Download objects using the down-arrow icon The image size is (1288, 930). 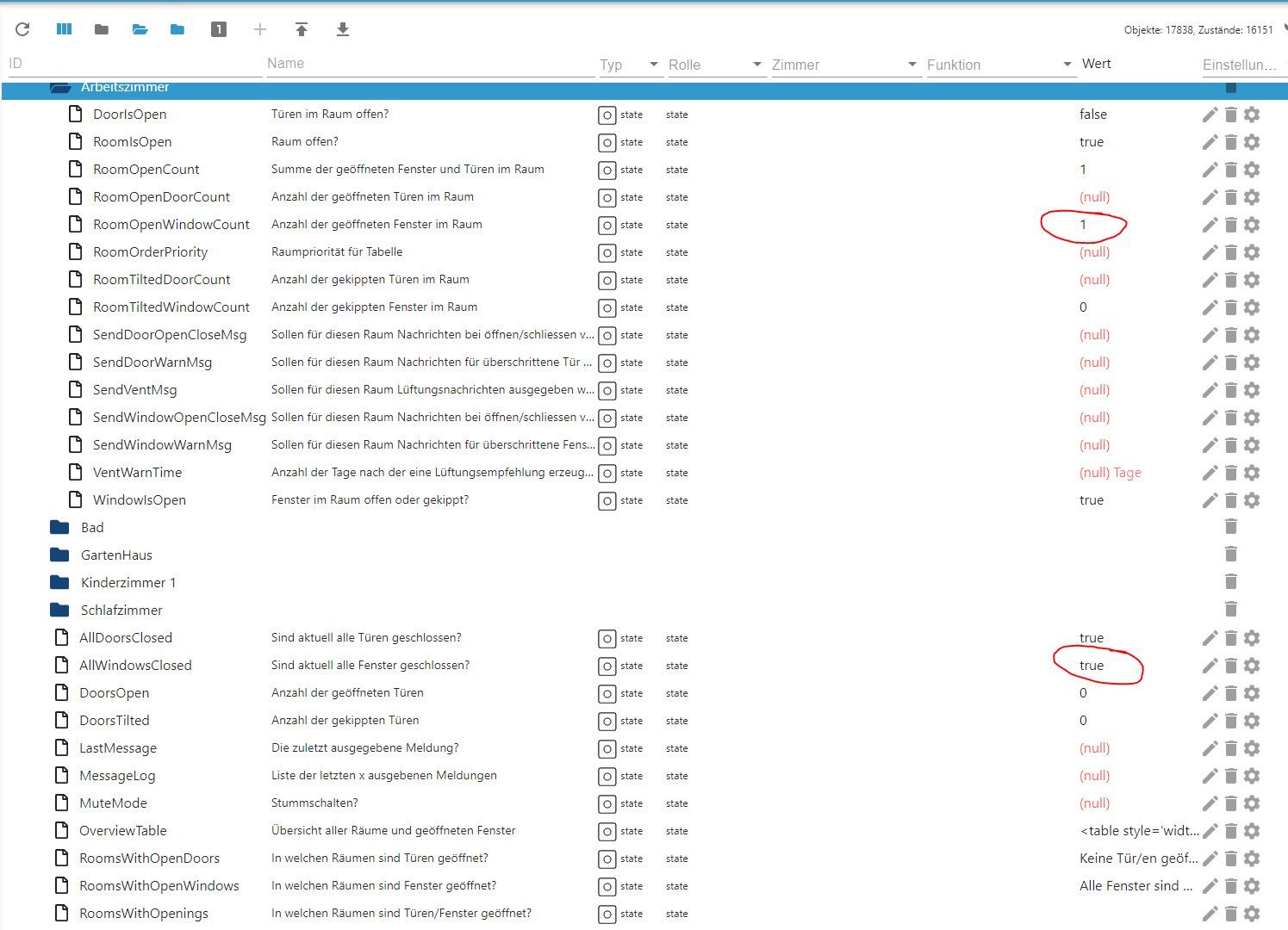[343, 29]
